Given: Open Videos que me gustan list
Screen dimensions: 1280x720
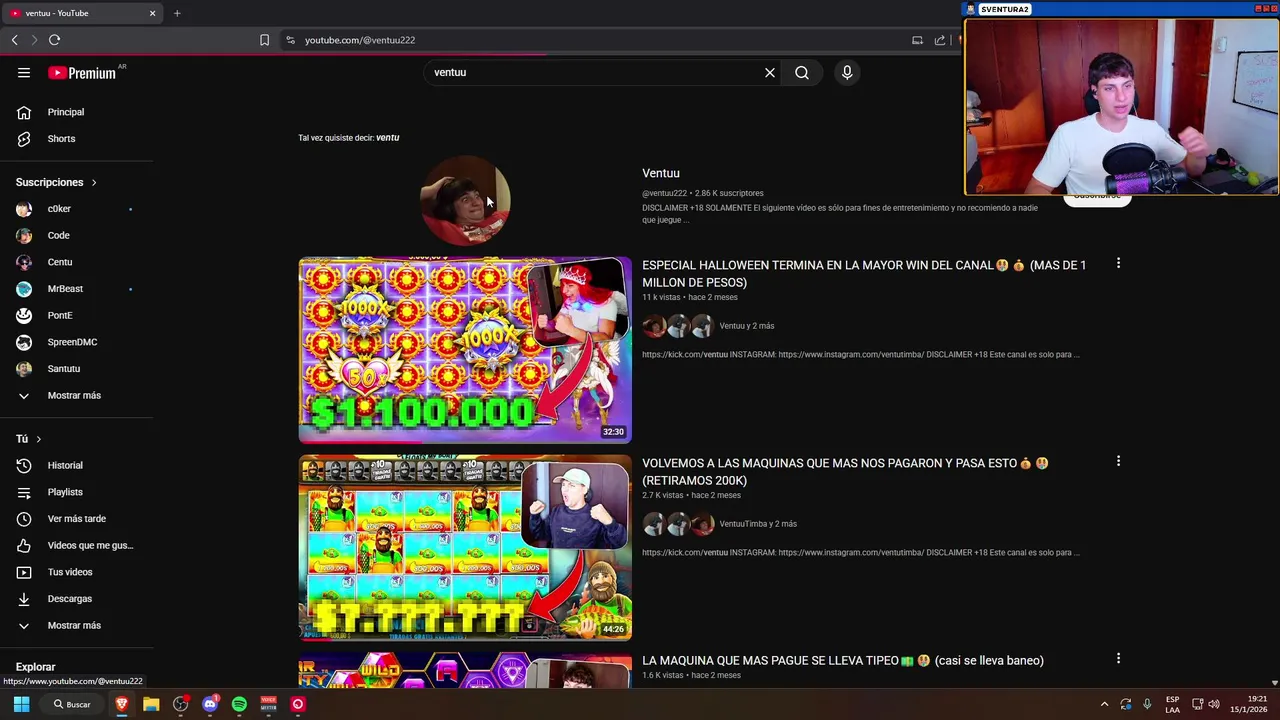Looking at the screenshot, I should [x=76, y=545].
